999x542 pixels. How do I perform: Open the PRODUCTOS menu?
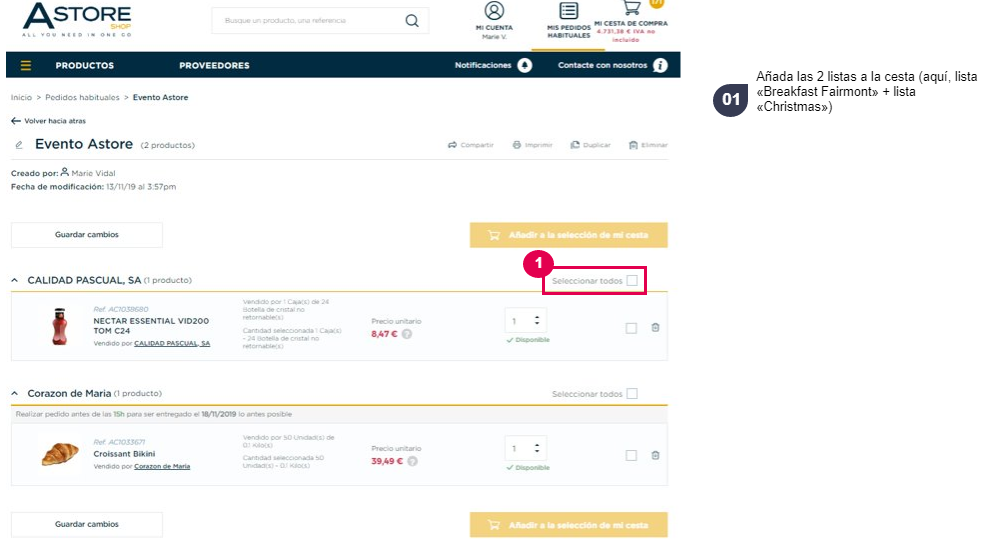click(x=85, y=66)
